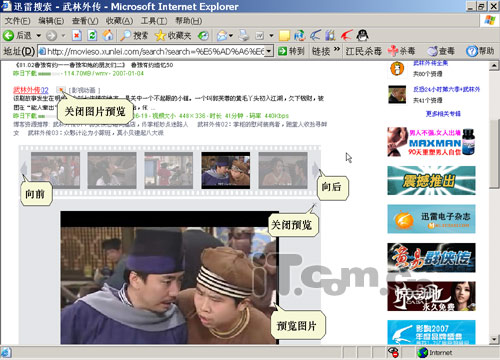The image size is (500, 360).
Task: Click the 转到 Go button
Action: tap(291, 51)
